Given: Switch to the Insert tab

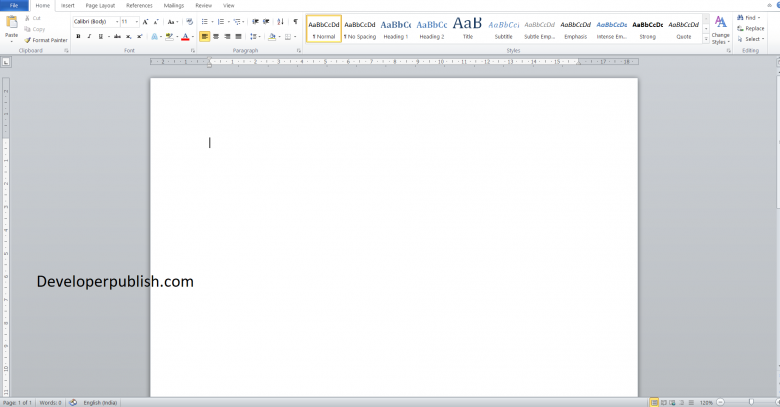Looking at the screenshot, I should pos(68,5).
